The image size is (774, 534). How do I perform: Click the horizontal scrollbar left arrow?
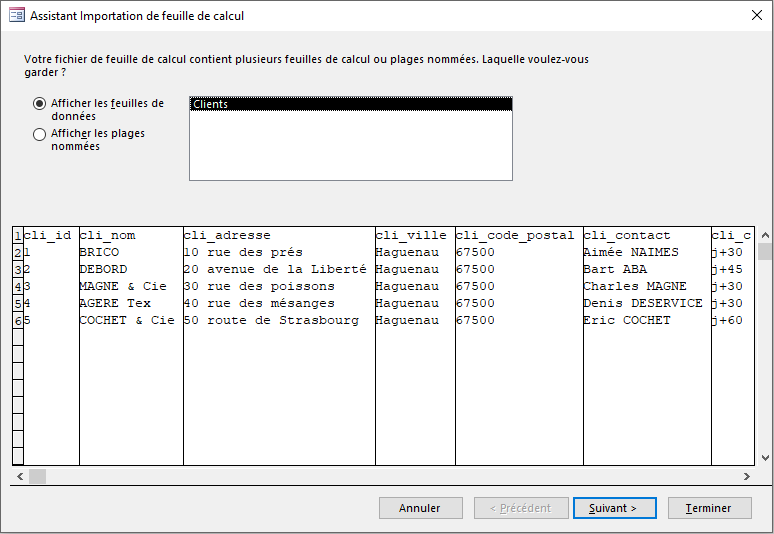click(19, 477)
